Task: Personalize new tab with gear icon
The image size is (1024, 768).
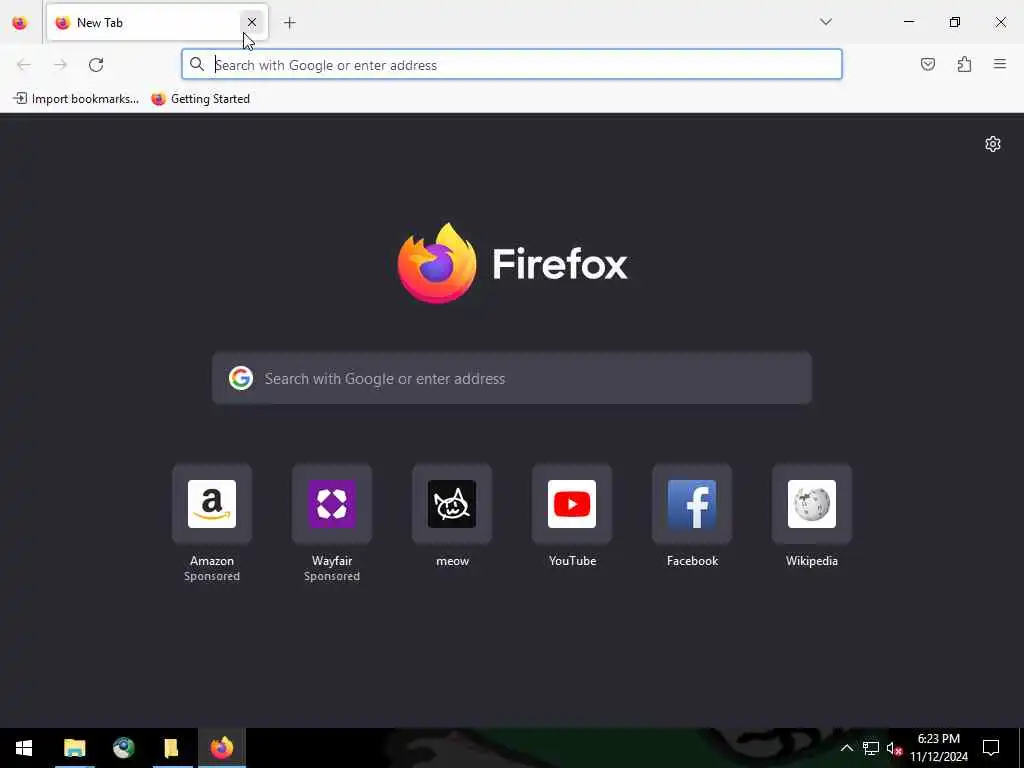Action: [x=993, y=144]
